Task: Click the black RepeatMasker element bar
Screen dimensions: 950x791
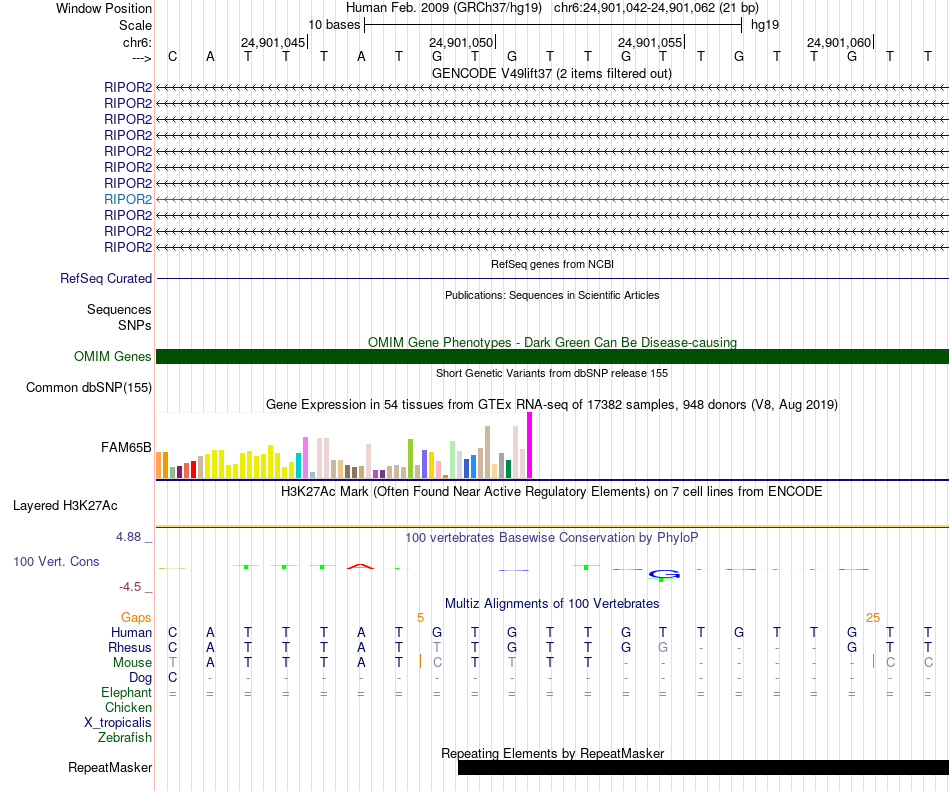Action: coord(703,767)
